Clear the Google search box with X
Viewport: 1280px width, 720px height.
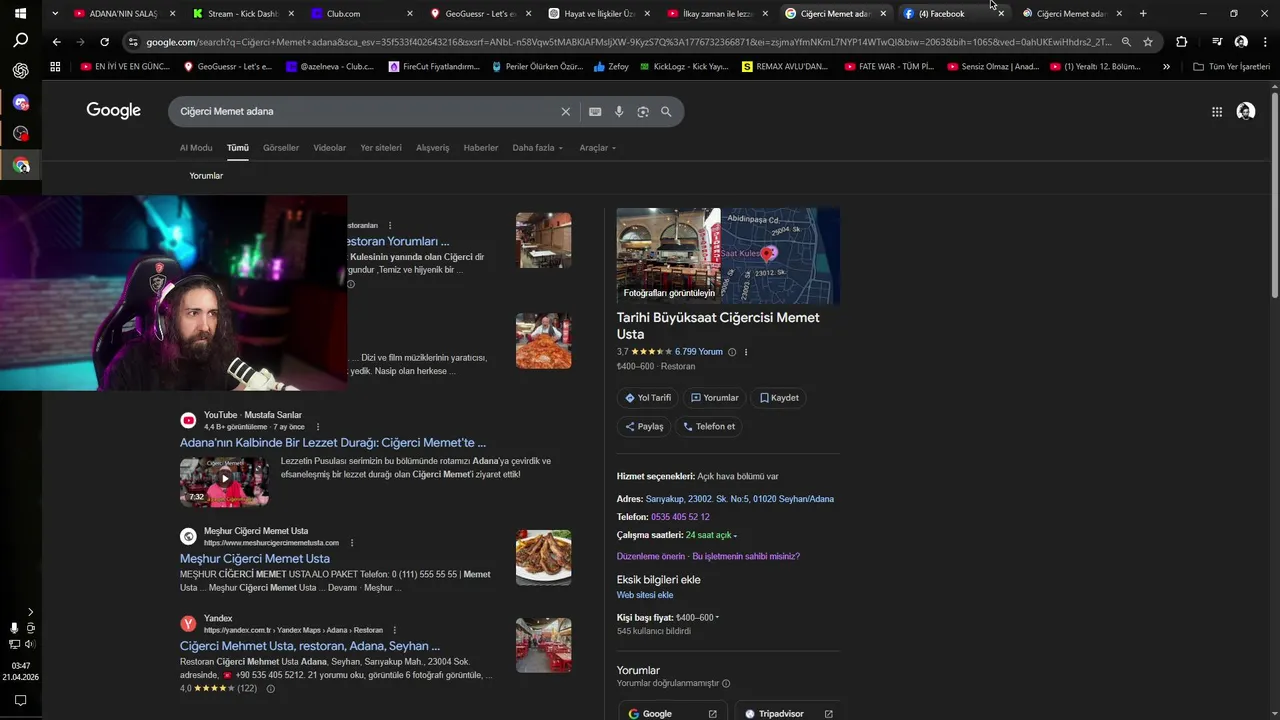pyautogui.click(x=565, y=112)
